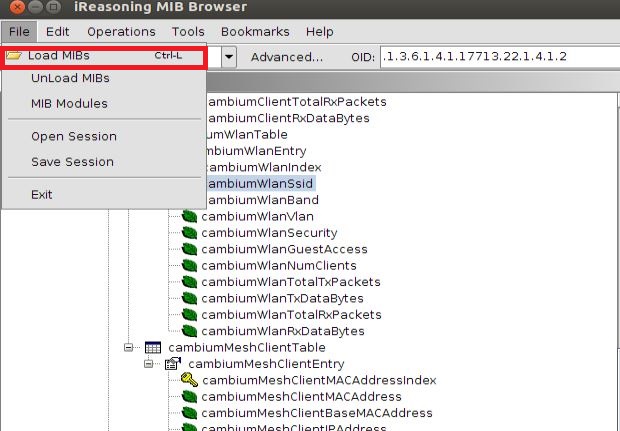
Task: Click the cambiumMeshClientEntry entry icon
Action: (173, 364)
